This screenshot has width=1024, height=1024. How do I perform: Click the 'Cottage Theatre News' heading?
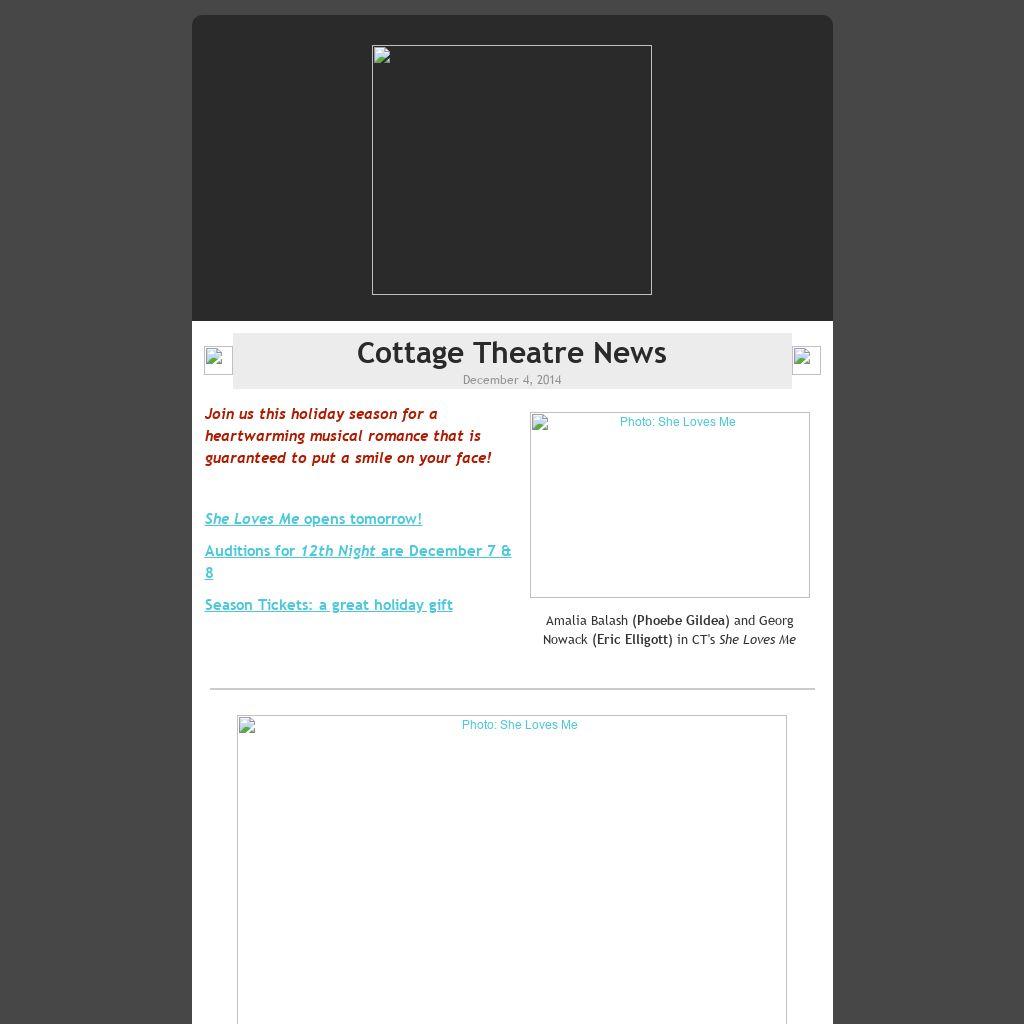(x=511, y=353)
